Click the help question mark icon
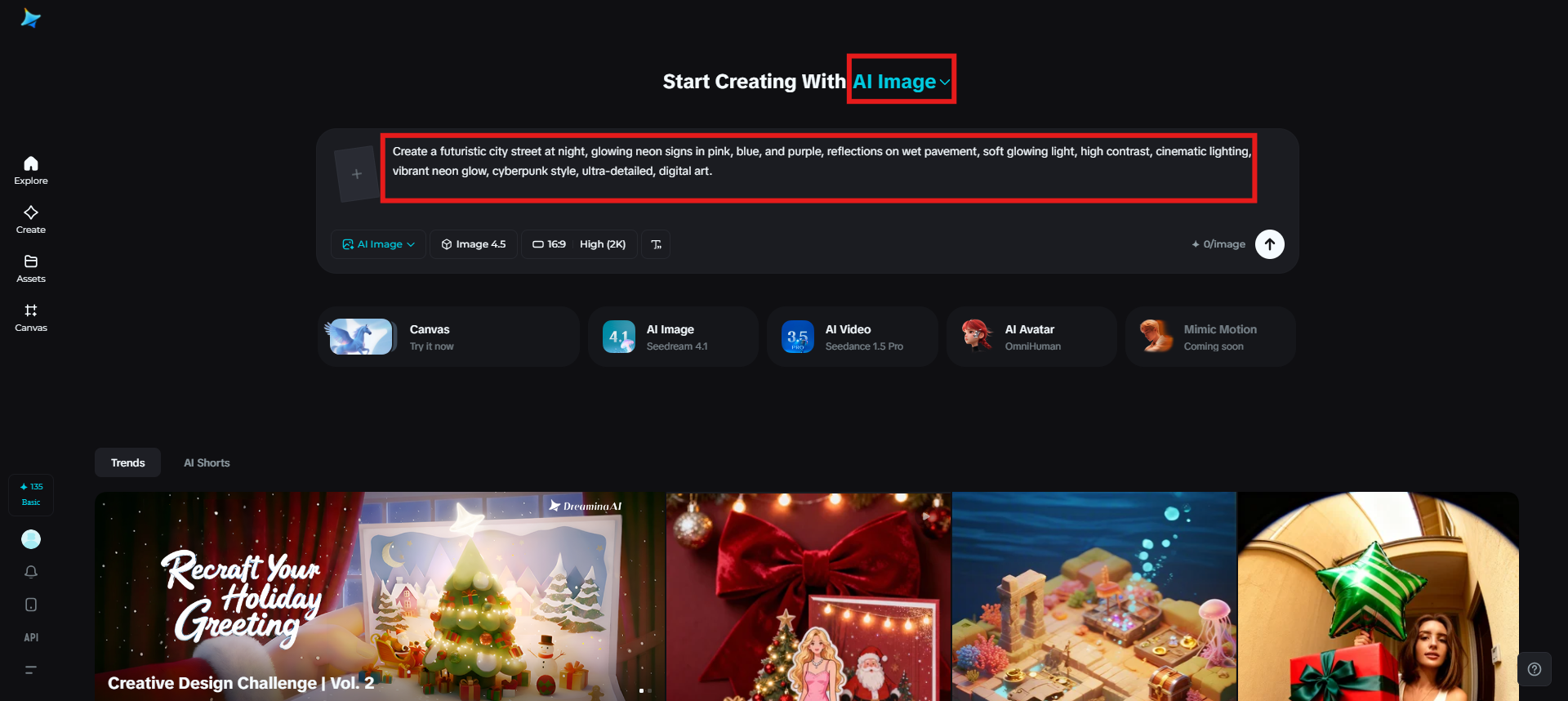The width and height of the screenshot is (1568, 701). (1535, 669)
